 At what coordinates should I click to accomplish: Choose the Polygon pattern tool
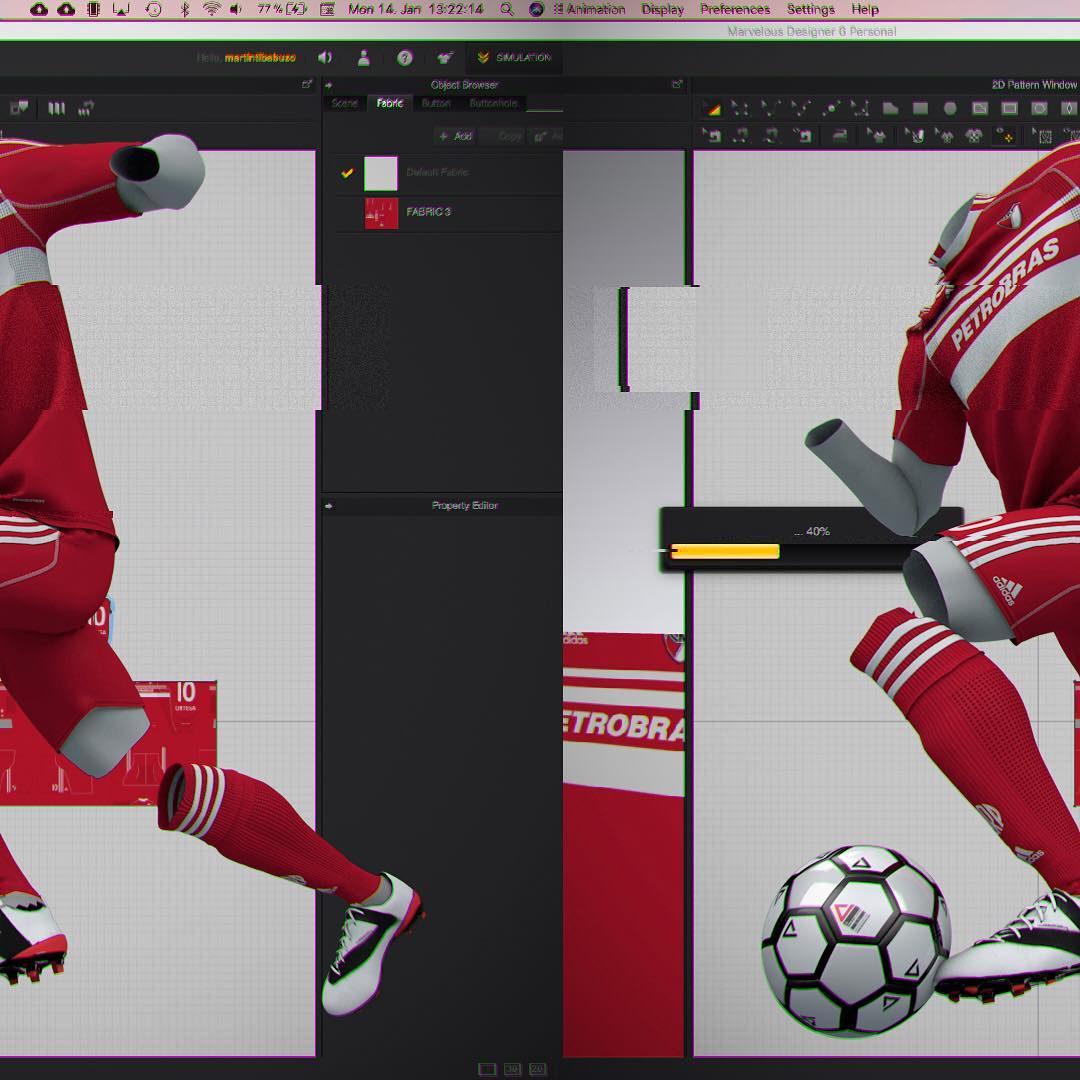point(890,108)
